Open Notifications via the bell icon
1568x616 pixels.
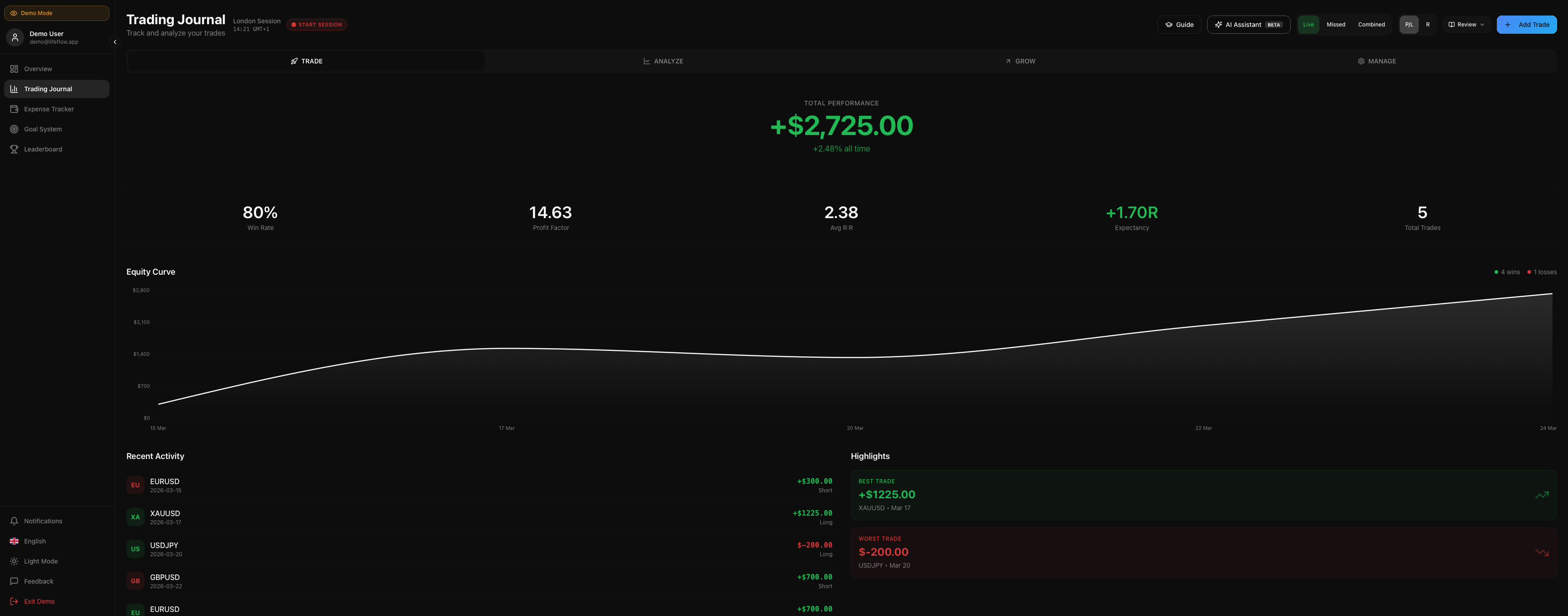(14, 521)
